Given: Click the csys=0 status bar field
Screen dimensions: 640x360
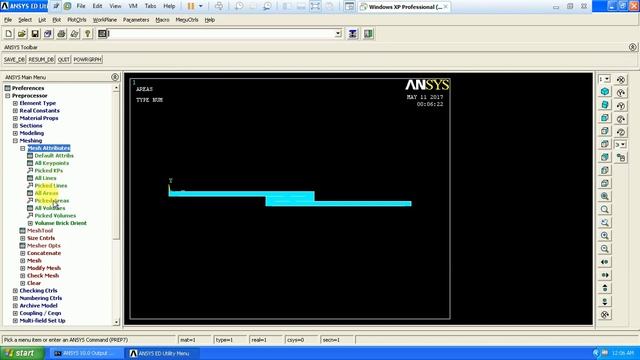Looking at the screenshot, I should pos(301,340).
